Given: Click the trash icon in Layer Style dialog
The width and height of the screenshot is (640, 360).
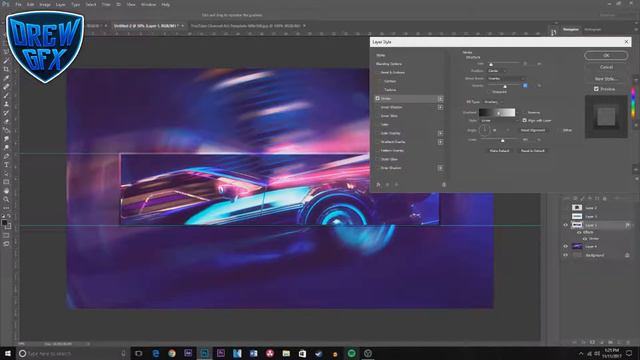Looking at the screenshot, I should coord(444,184).
